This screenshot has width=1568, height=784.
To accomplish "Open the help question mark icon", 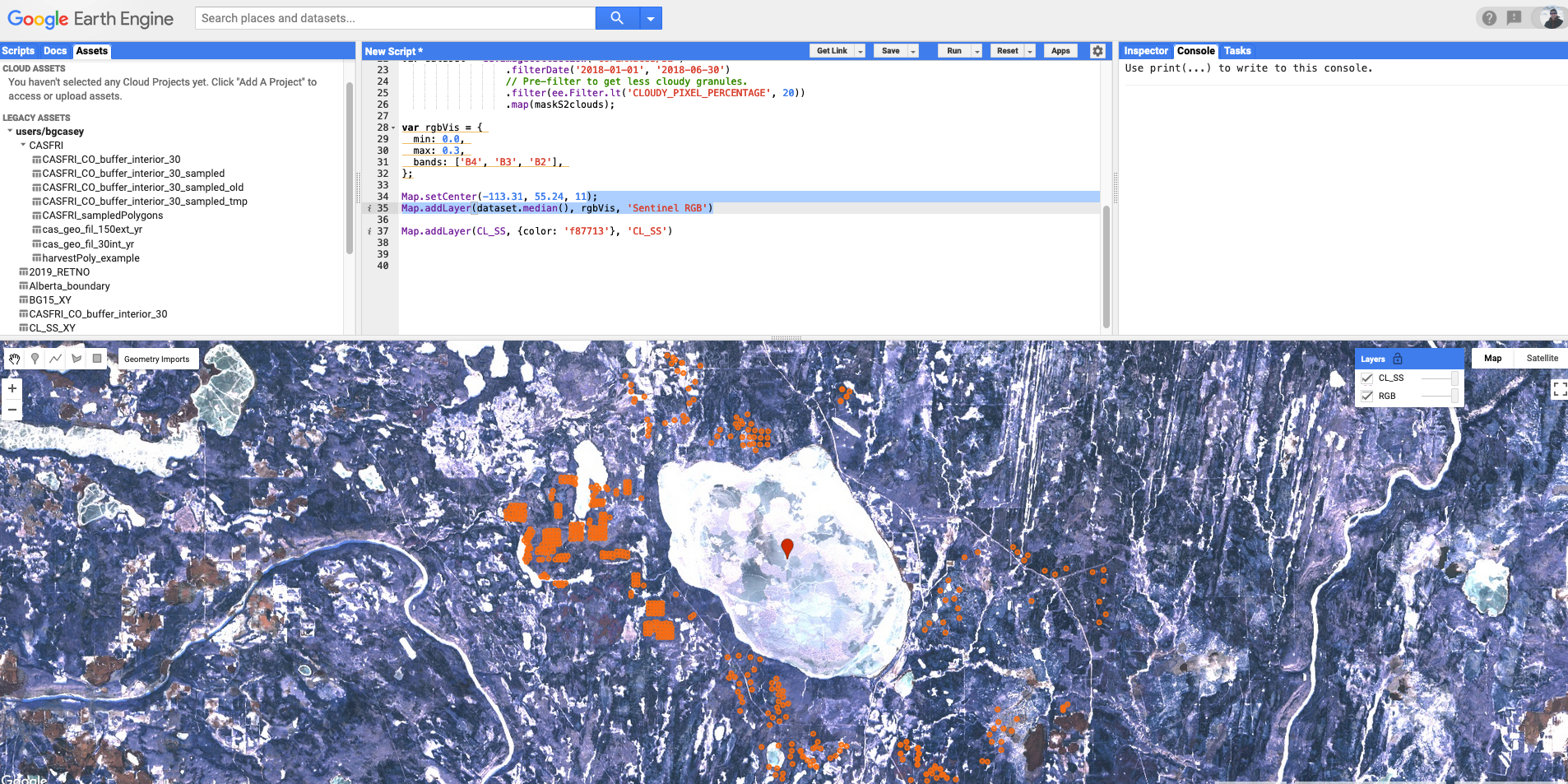I will (1489, 18).
